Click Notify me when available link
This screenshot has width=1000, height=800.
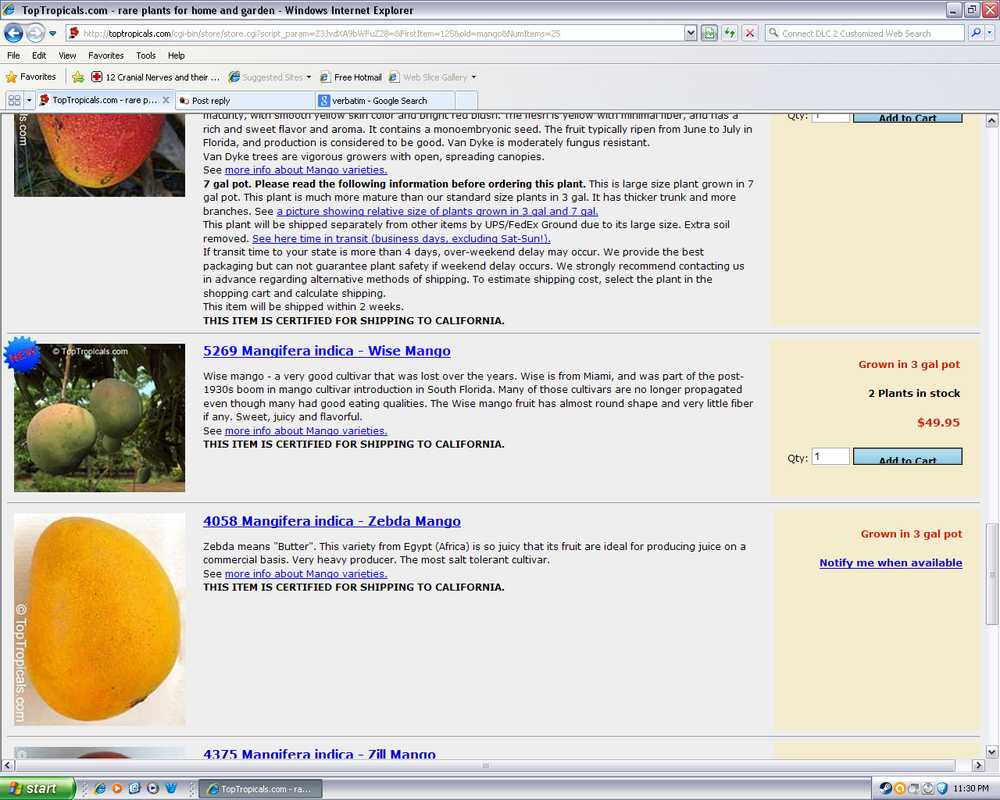click(x=890, y=563)
